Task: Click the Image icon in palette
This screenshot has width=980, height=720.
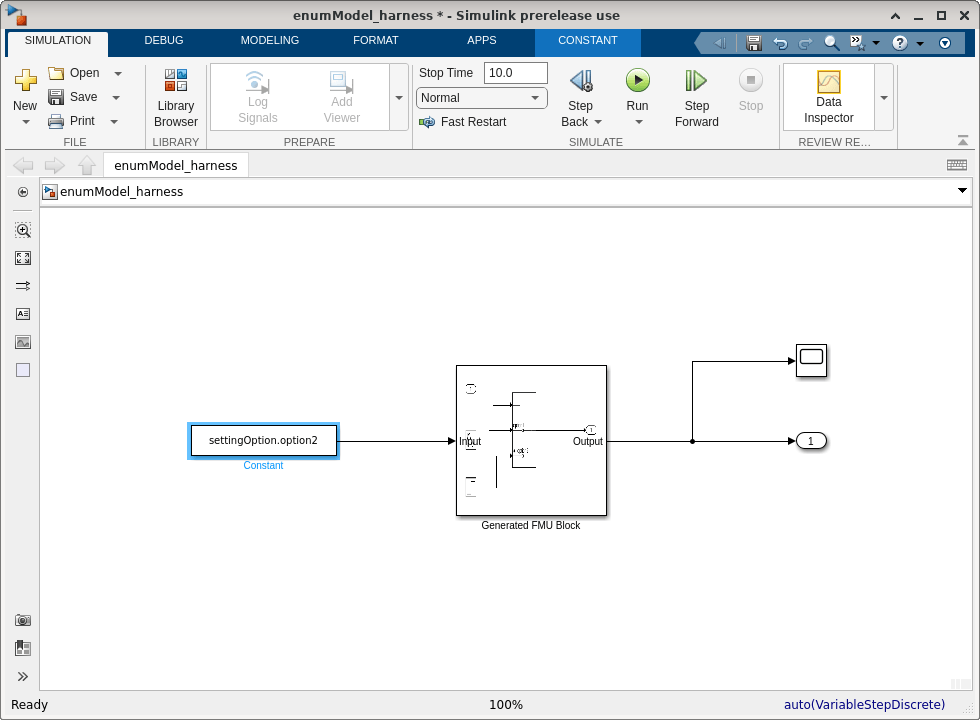Action: tap(23, 342)
